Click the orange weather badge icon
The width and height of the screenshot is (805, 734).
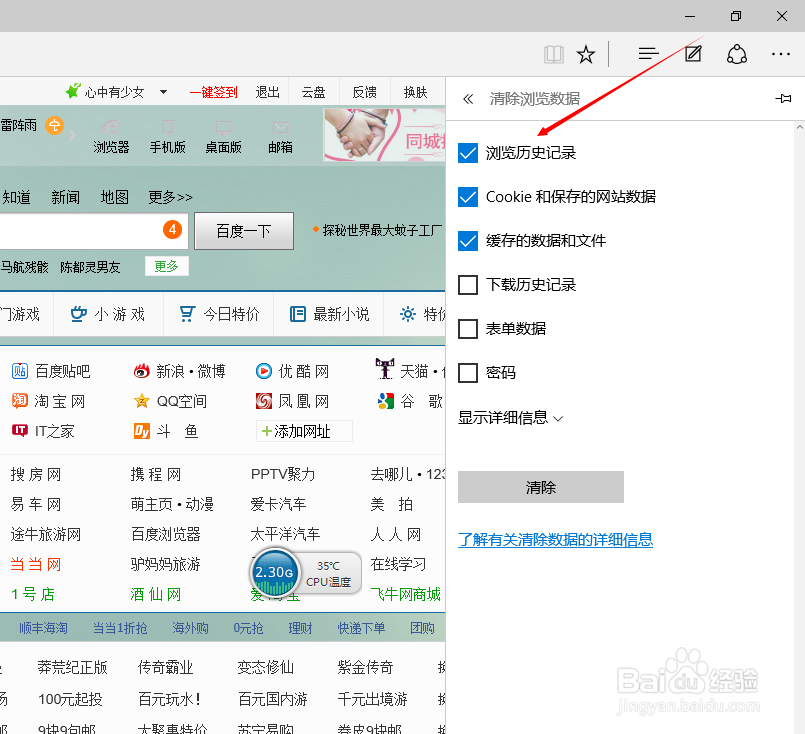point(54,125)
